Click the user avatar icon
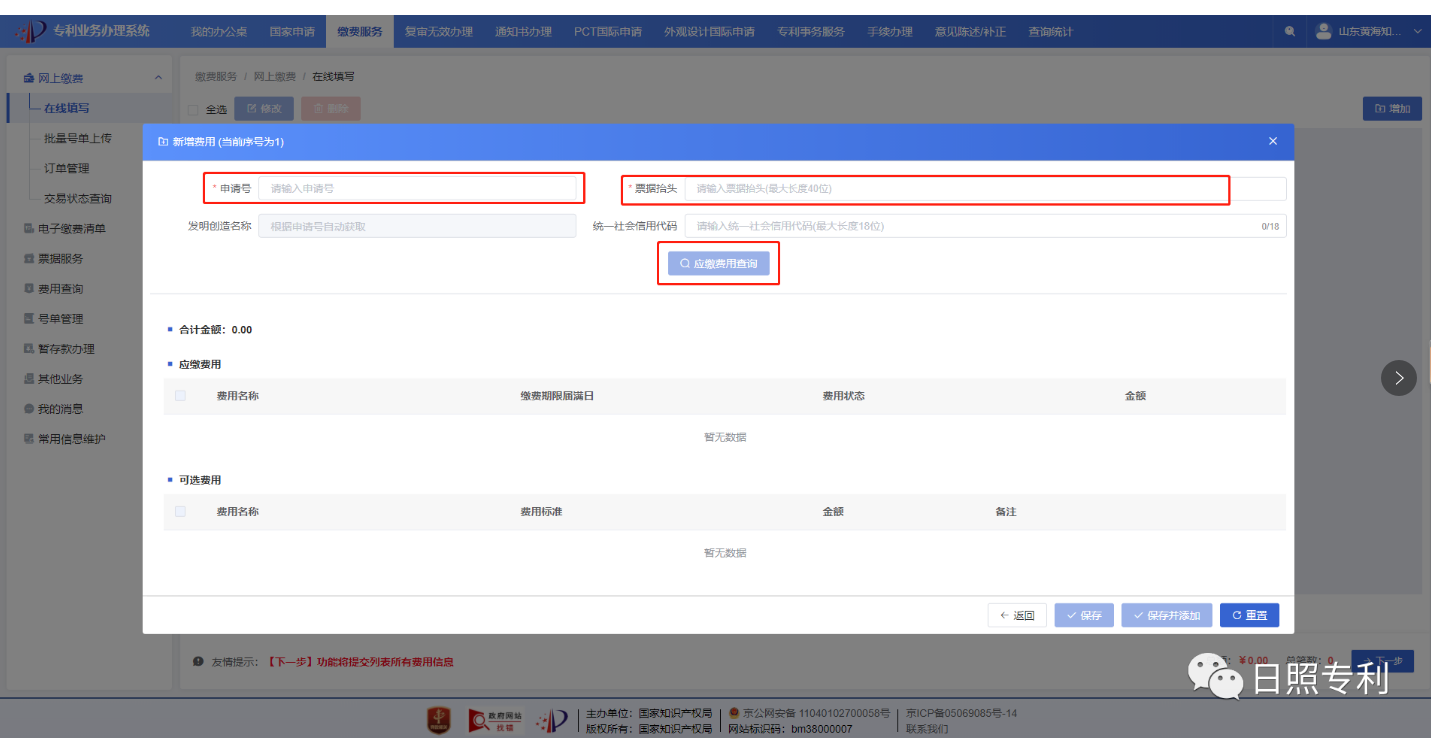Image resolution: width=1431 pixels, height=738 pixels. pyautogui.click(x=1323, y=31)
